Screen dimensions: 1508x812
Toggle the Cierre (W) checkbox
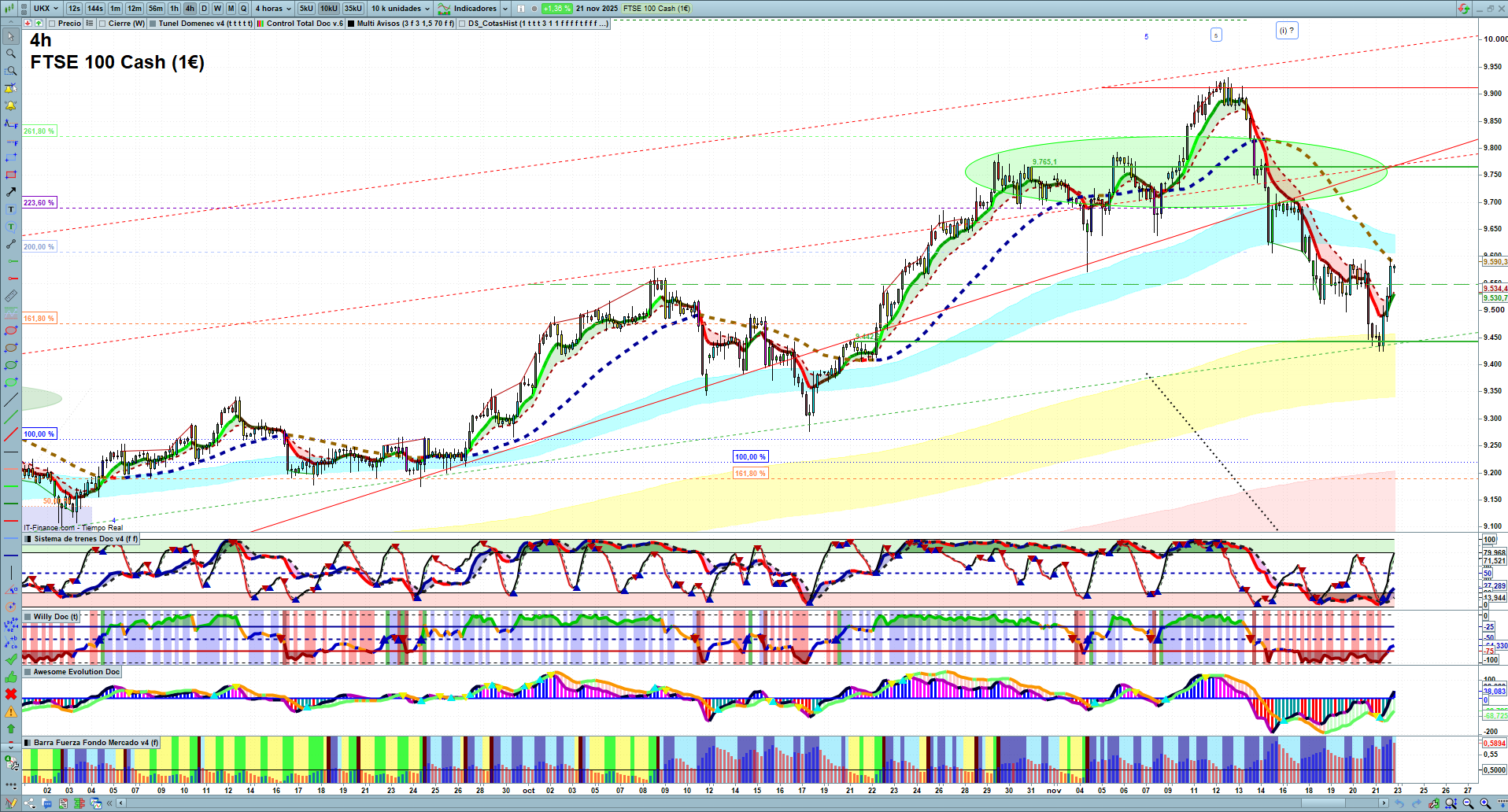[x=102, y=24]
